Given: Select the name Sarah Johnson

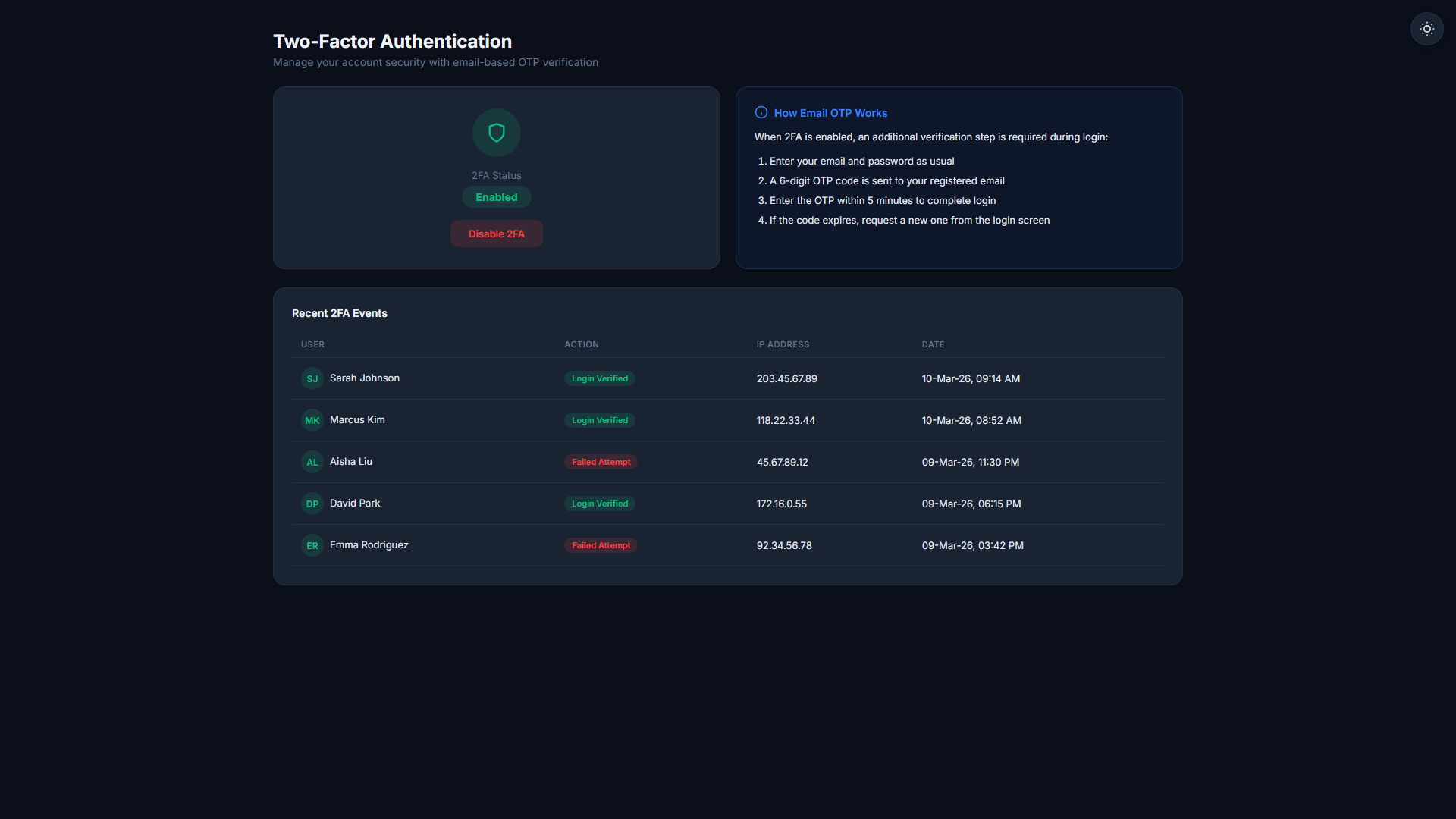Looking at the screenshot, I should [x=365, y=378].
